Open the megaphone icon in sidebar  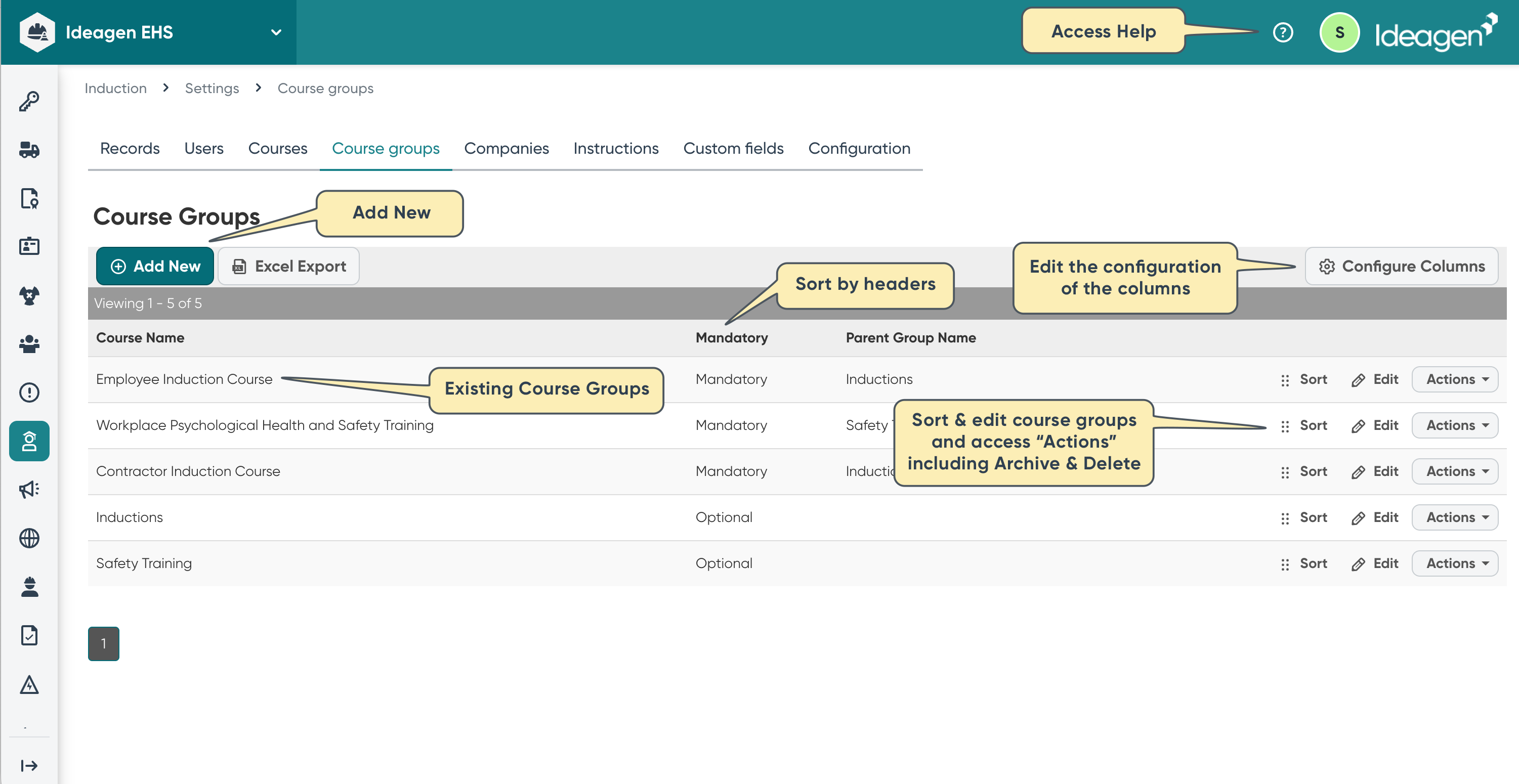29,489
